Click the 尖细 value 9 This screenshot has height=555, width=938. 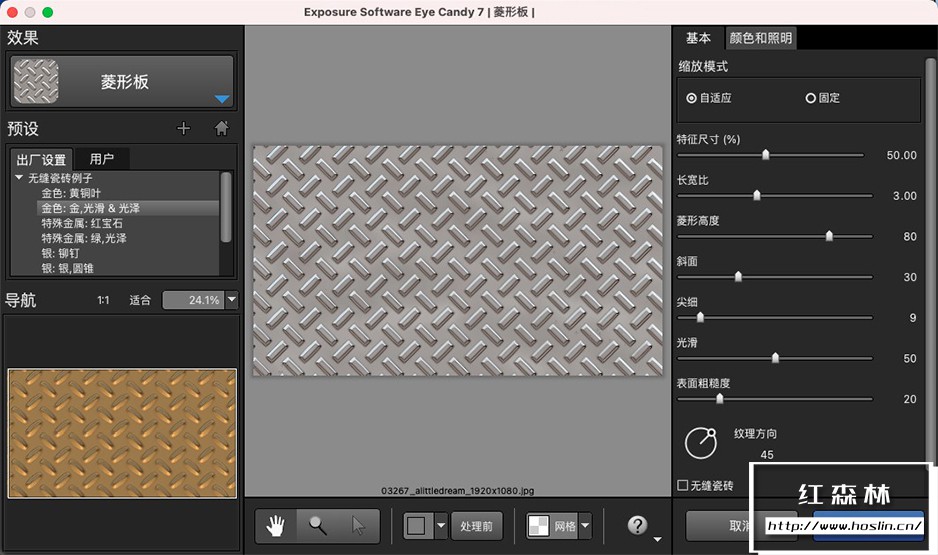pyautogui.click(x=913, y=318)
